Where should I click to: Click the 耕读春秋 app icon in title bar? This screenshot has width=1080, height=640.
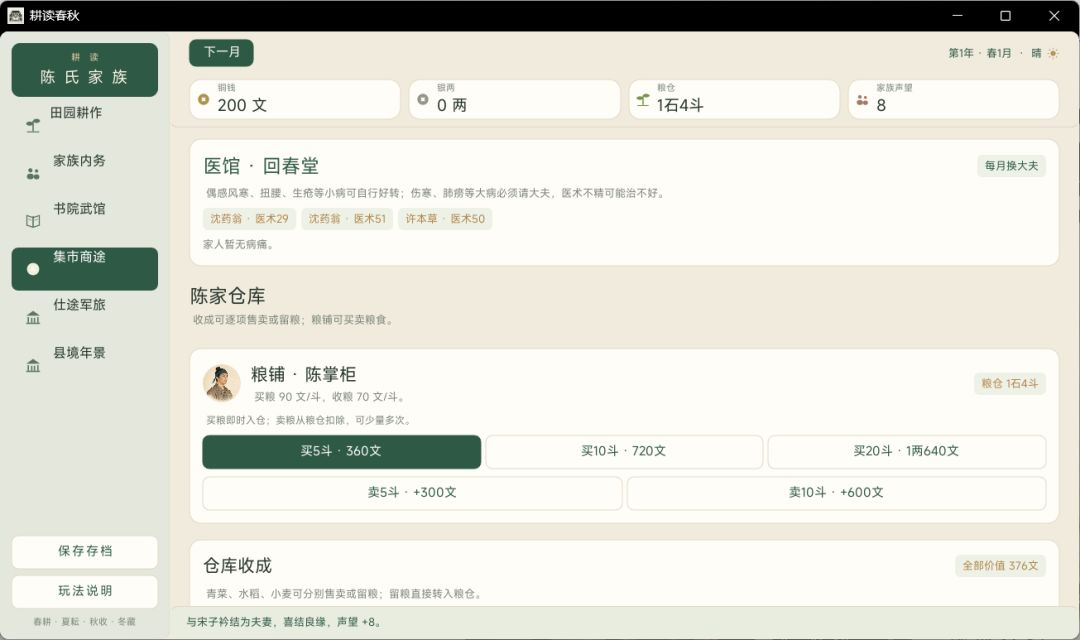click(x=15, y=15)
